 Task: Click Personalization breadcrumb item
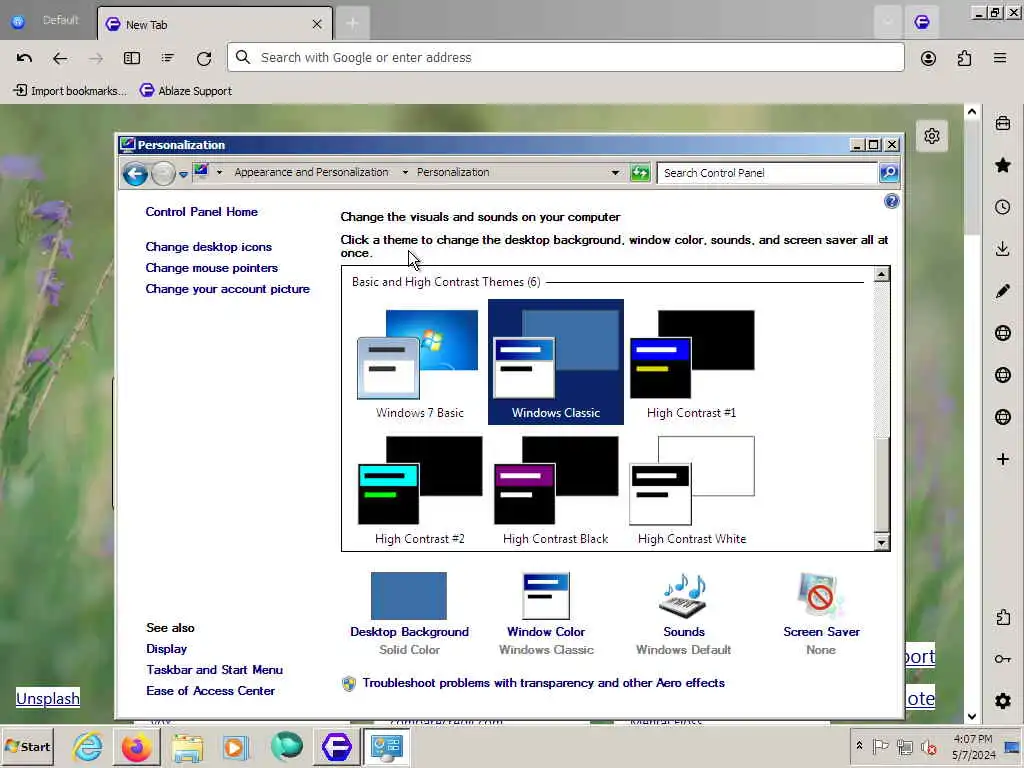coord(453,172)
